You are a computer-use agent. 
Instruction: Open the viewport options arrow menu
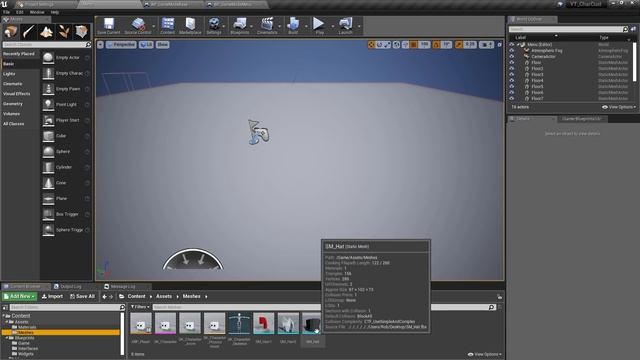(x=100, y=44)
